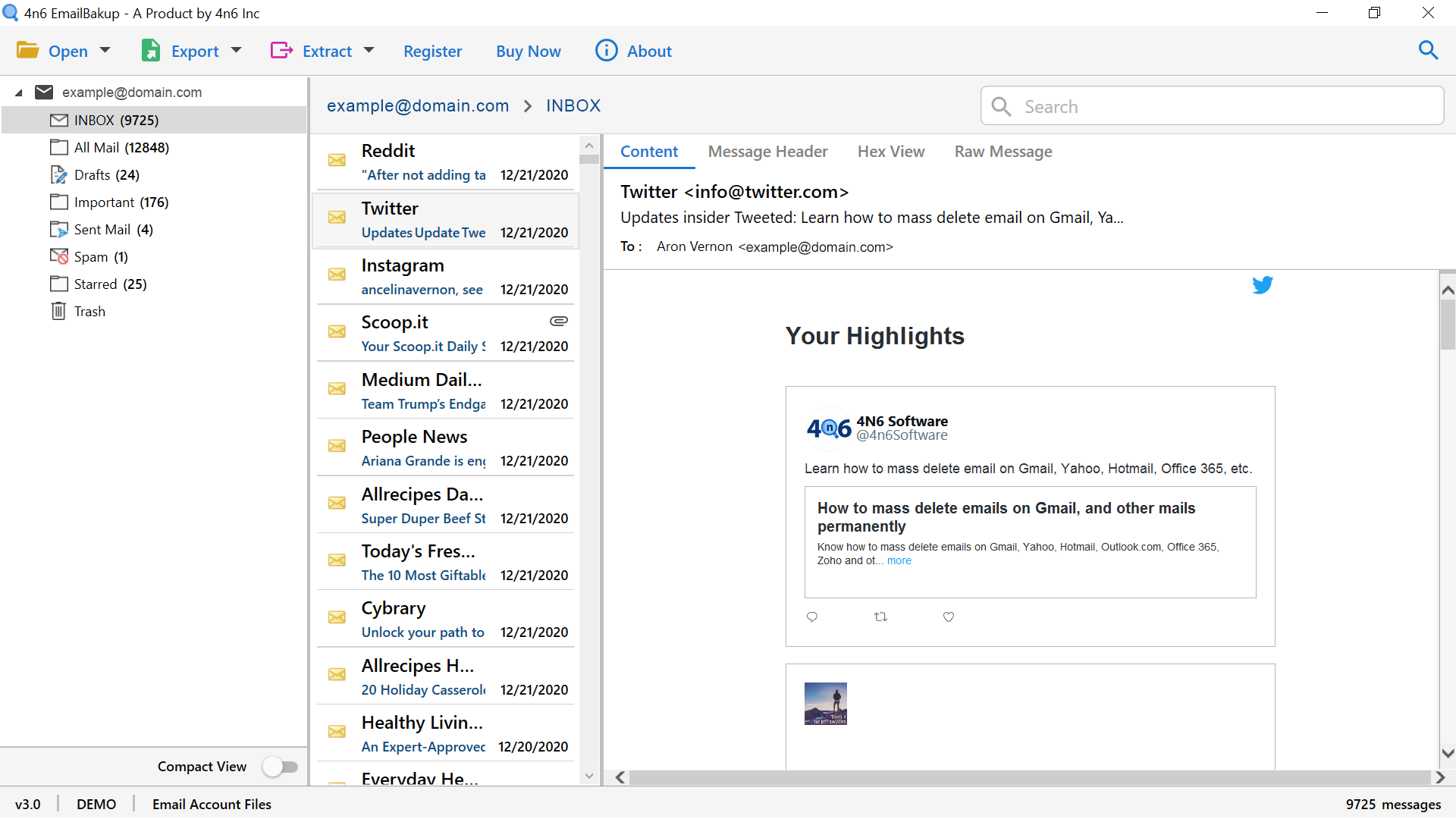Screen dimensions: 1456x819
Task: Expand the Export dropdown arrow
Action: pyautogui.click(x=236, y=51)
